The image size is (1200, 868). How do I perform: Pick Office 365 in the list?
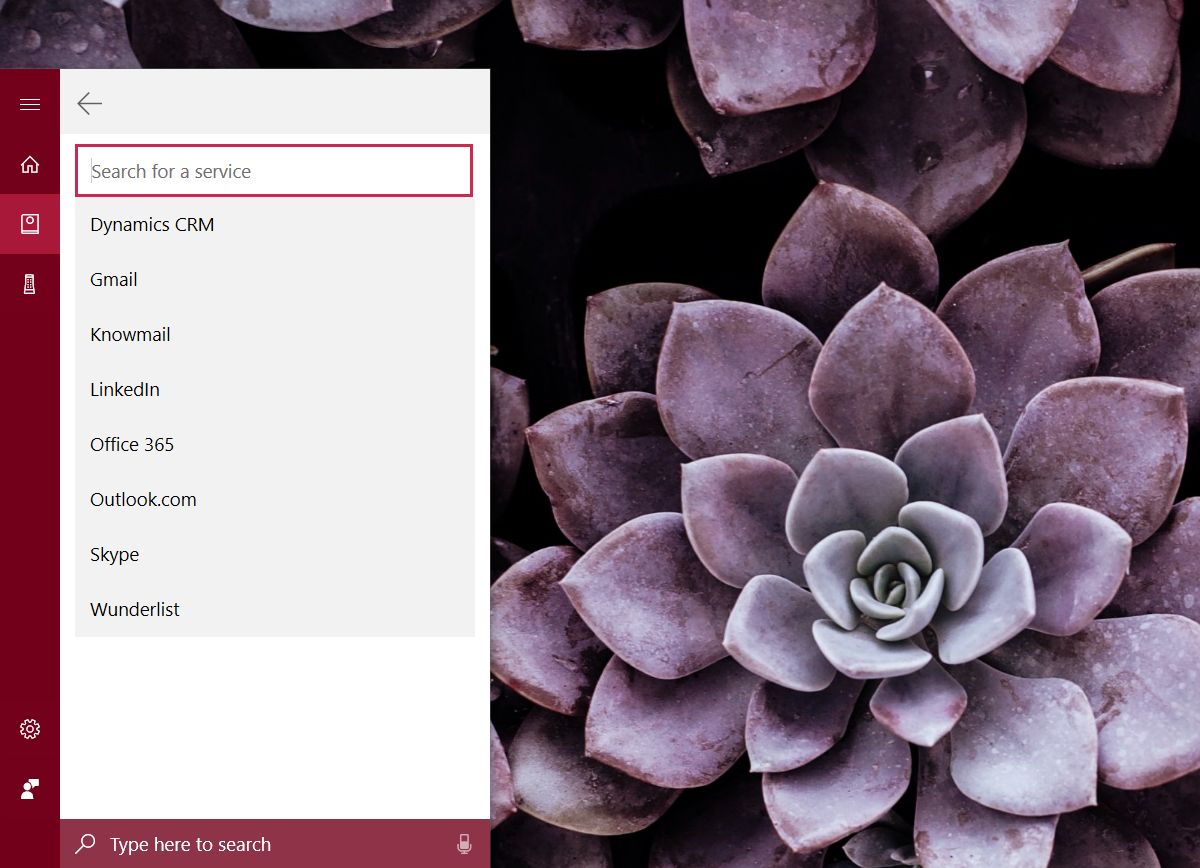coord(275,445)
